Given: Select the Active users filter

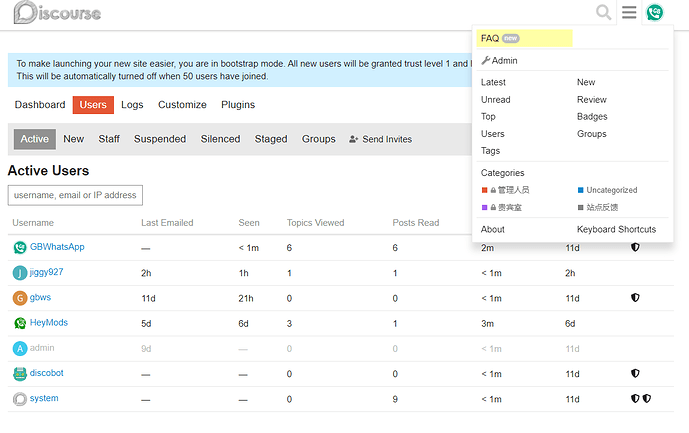Looking at the screenshot, I should click(x=35, y=139).
